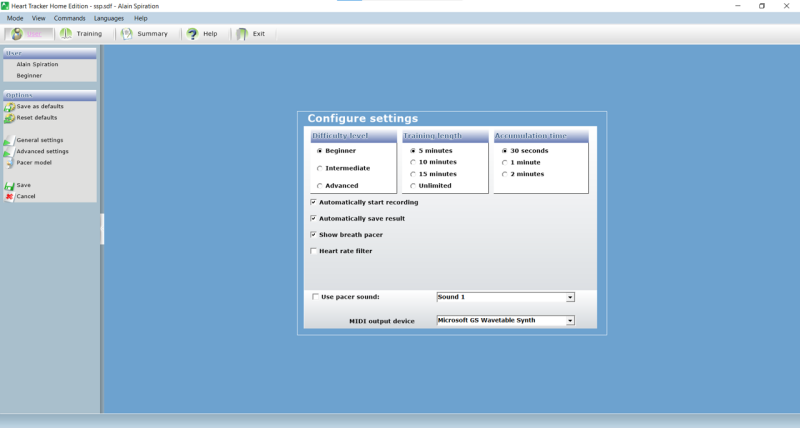Click the Reset defaults link
Image resolution: width=800 pixels, height=428 pixels.
point(37,118)
